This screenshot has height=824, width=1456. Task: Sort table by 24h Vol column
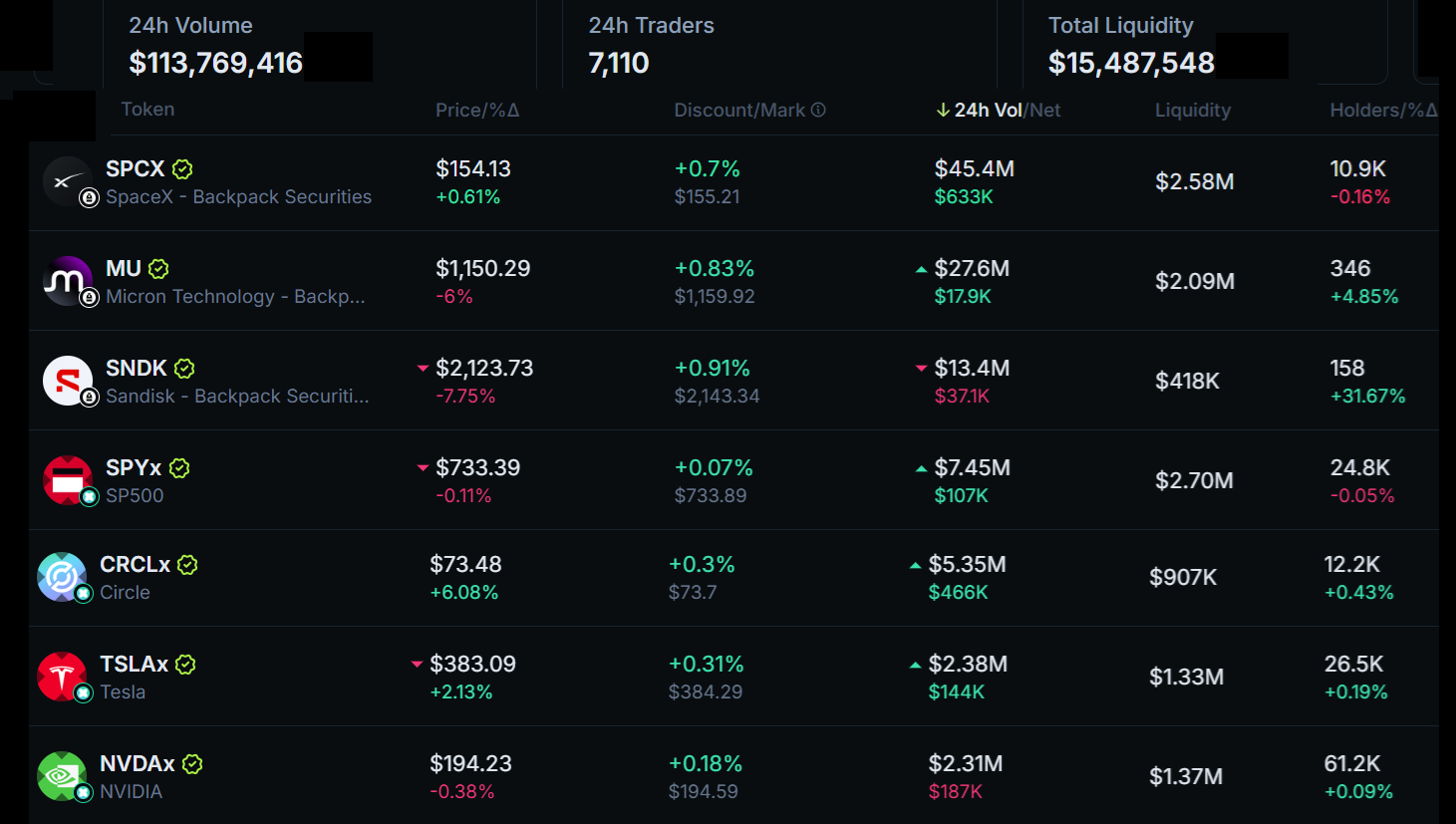pyautogui.click(x=988, y=111)
